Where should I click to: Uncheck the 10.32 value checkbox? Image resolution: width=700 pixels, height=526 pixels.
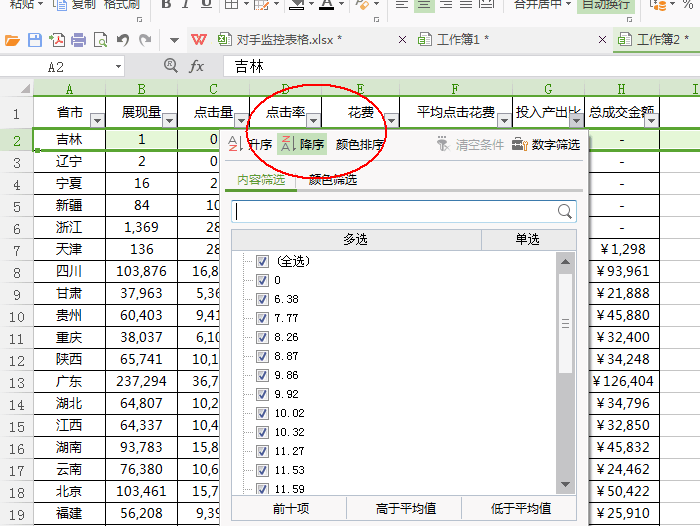click(262, 432)
